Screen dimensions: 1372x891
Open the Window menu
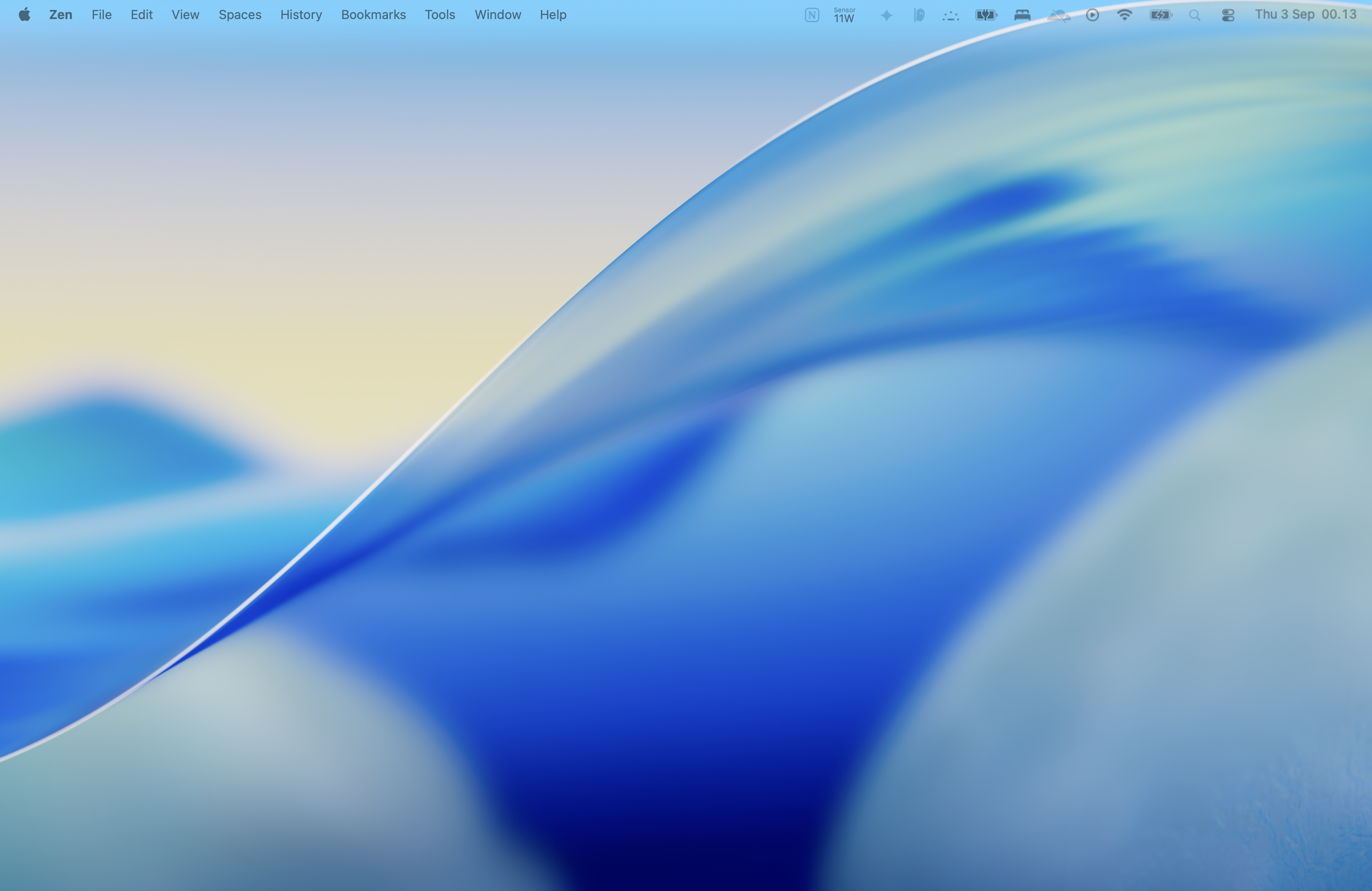click(498, 15)
